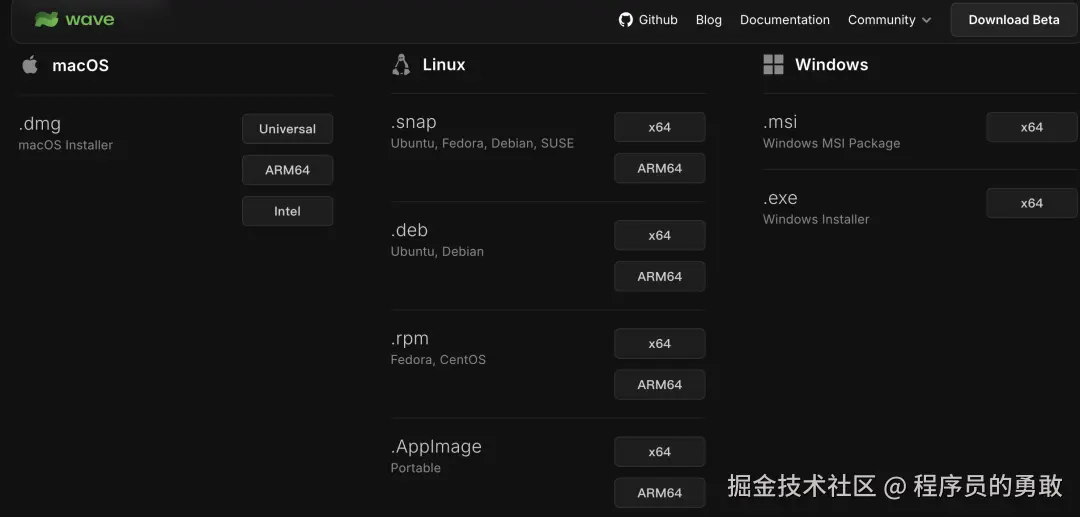Click 'Windows Installer' description

(816, 219)
